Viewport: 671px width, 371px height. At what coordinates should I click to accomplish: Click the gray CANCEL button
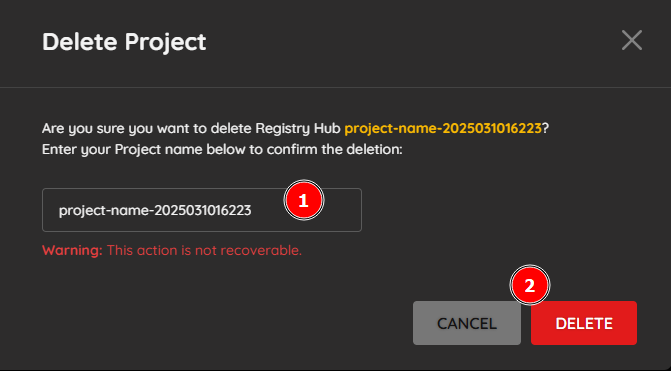[467, 323]
